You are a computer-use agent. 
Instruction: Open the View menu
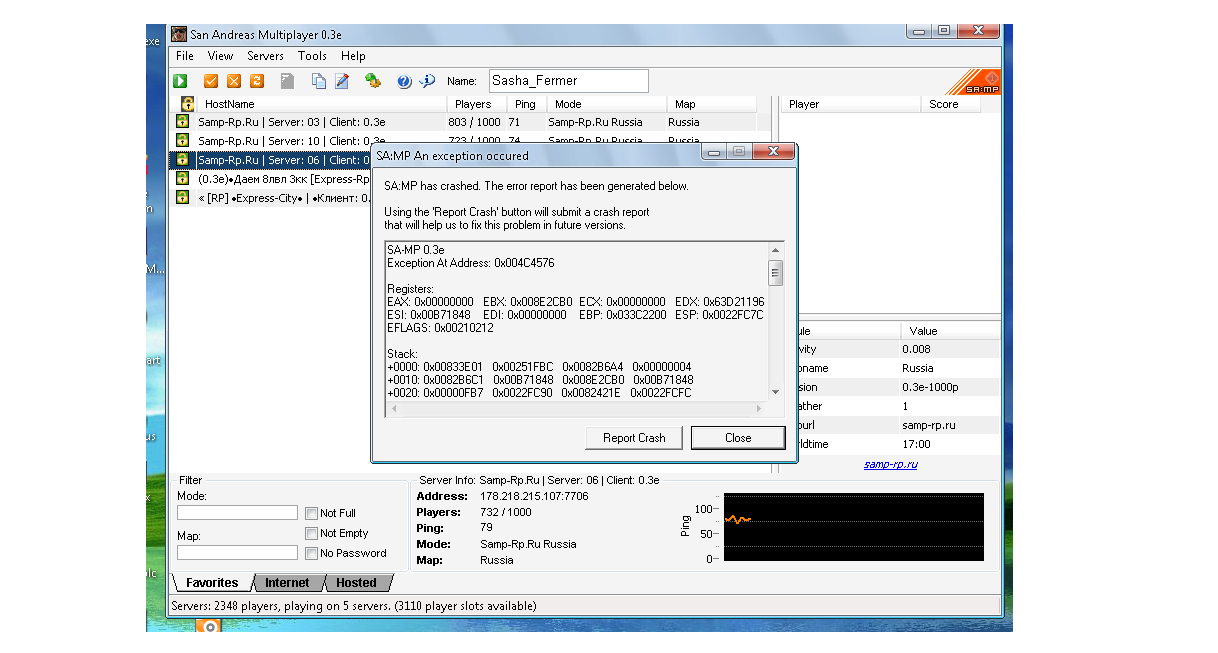[x=220, y=56]
